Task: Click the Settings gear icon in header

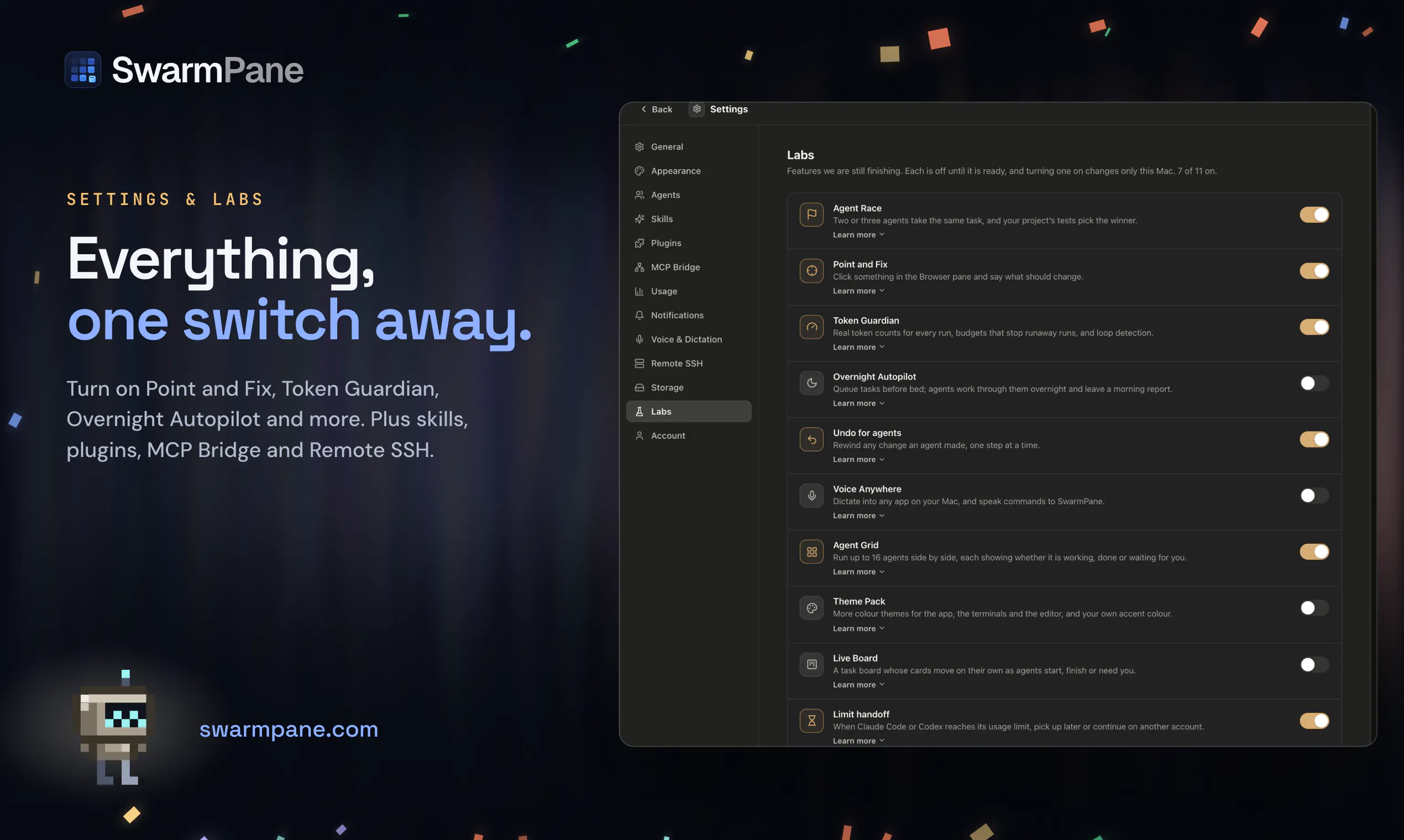Action: 696,109
